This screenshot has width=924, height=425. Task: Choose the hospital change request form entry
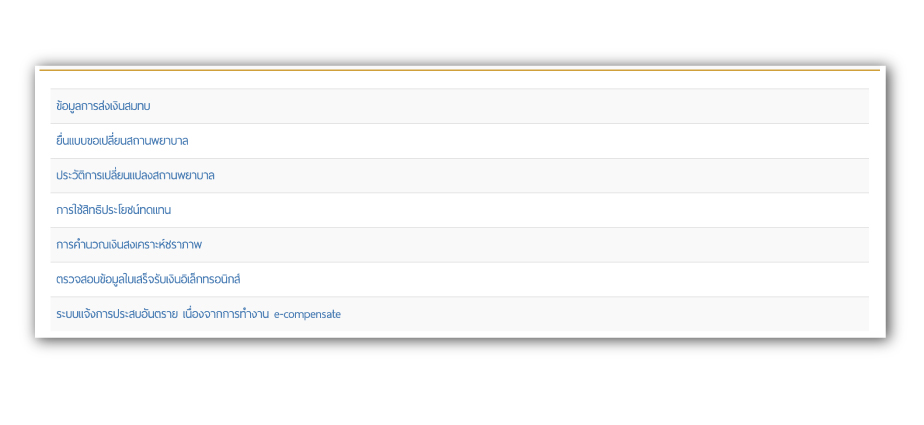tap(122, 141)
